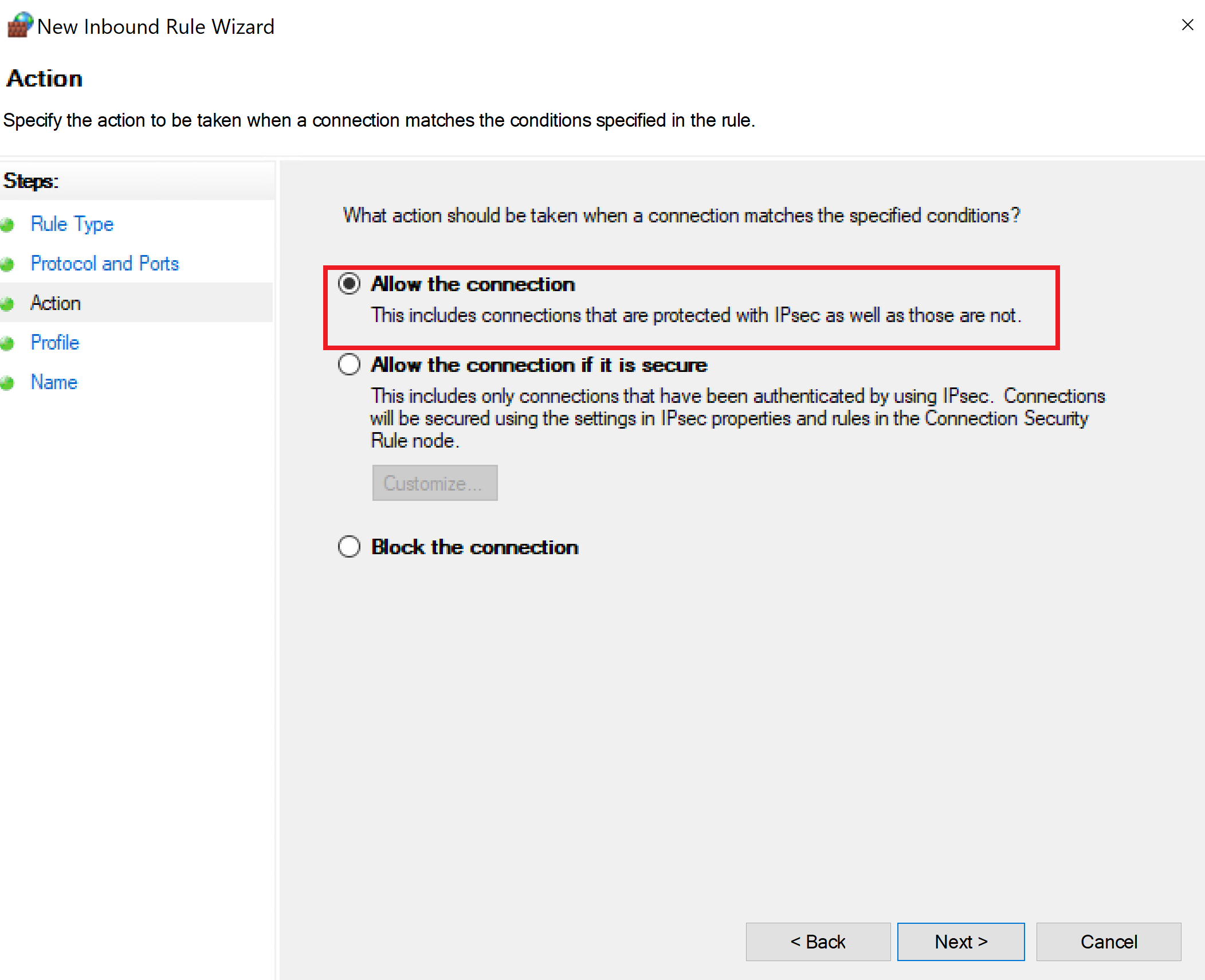The width and height of the screenshot is (1205, 980).
Task: Click green bullet next to Name step
Action: pos(7,383)
